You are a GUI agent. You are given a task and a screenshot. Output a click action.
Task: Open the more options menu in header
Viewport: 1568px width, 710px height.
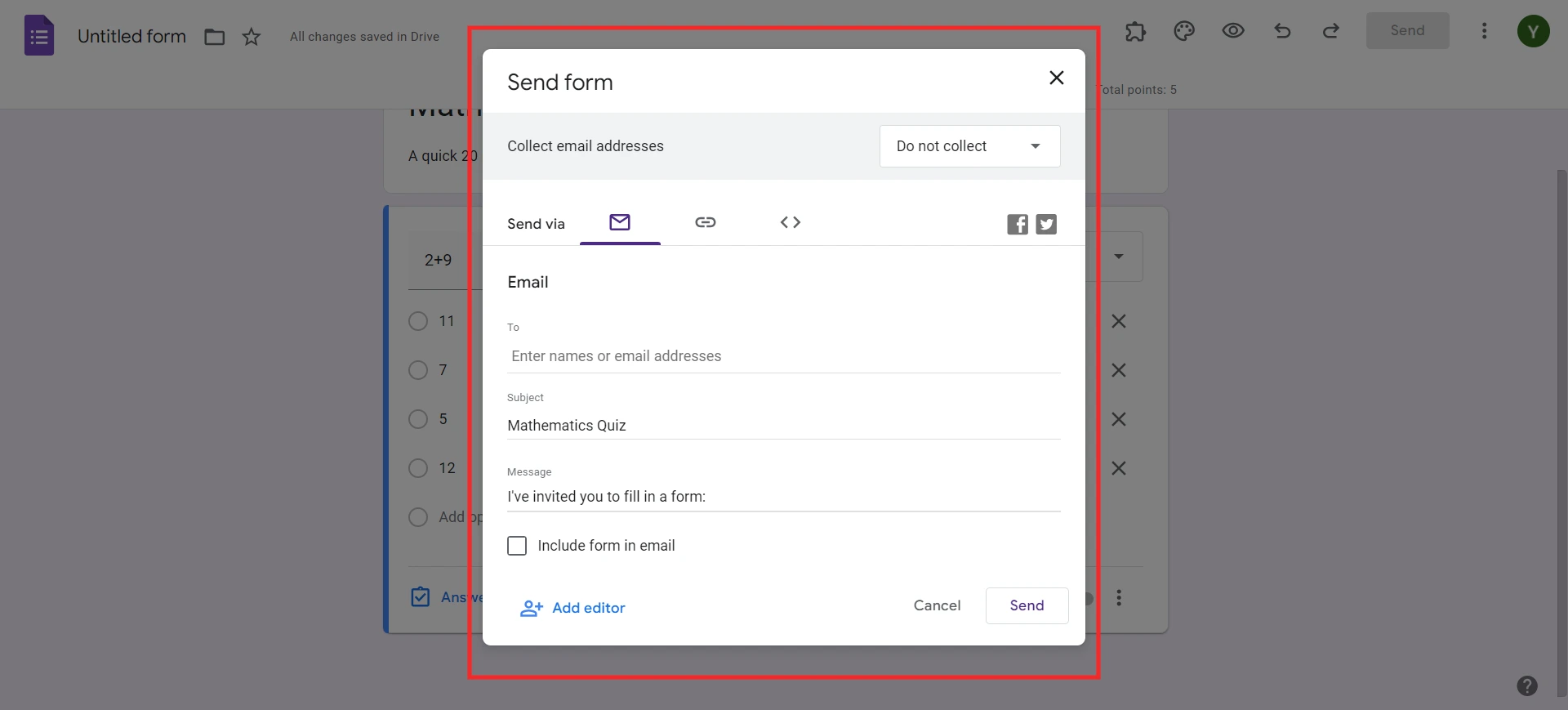click(x=1485, y=31)
